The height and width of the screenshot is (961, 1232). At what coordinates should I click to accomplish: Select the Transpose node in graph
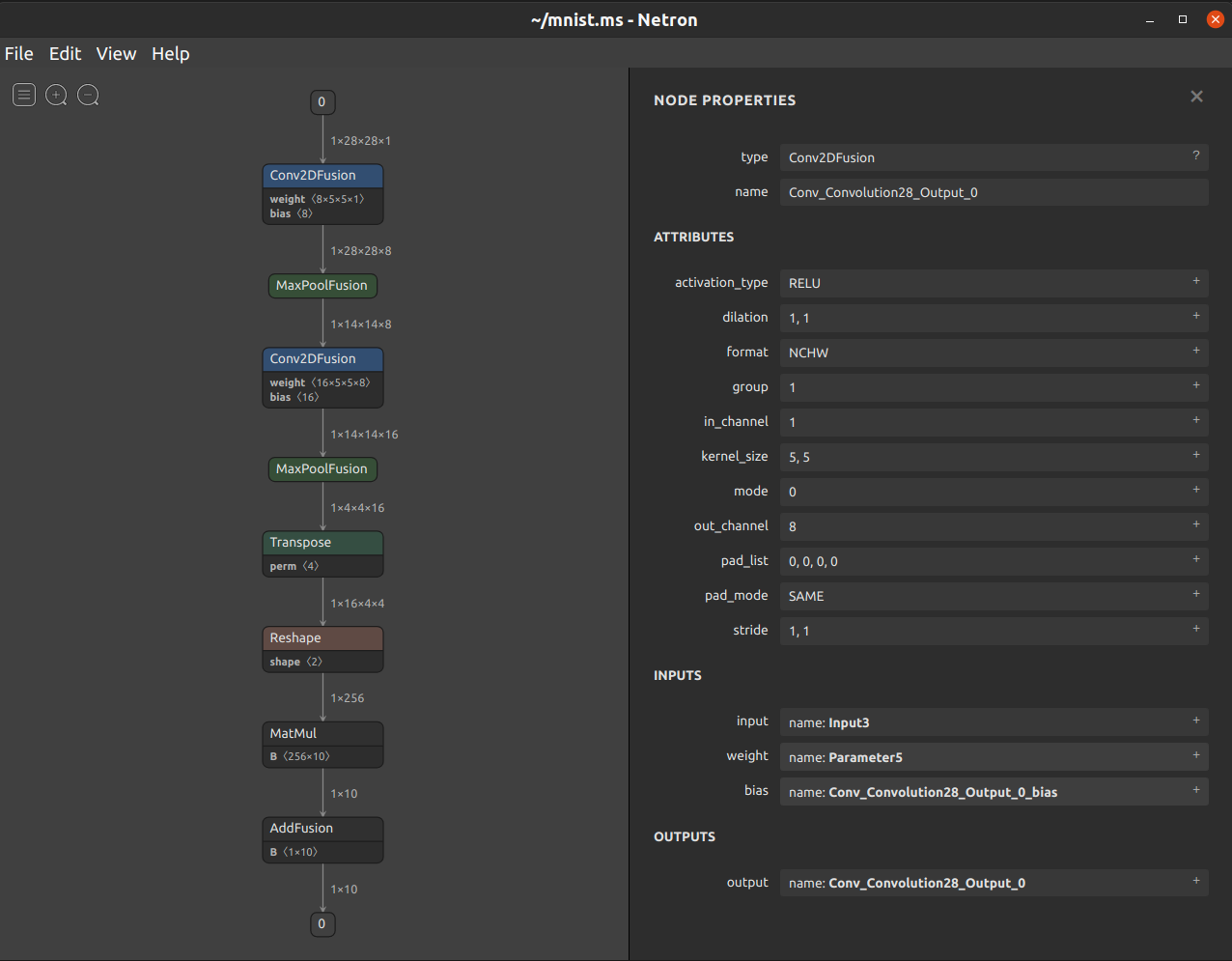coord(322,543)
